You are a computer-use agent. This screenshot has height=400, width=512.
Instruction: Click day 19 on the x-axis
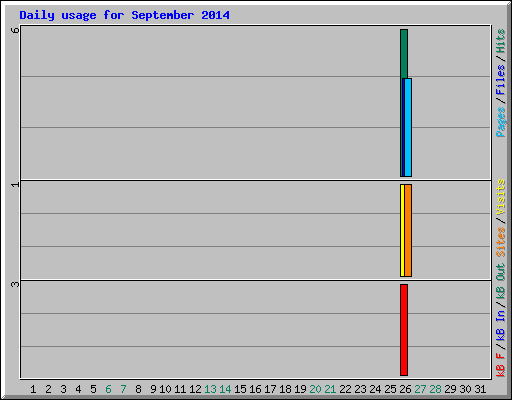coord(300,389)
